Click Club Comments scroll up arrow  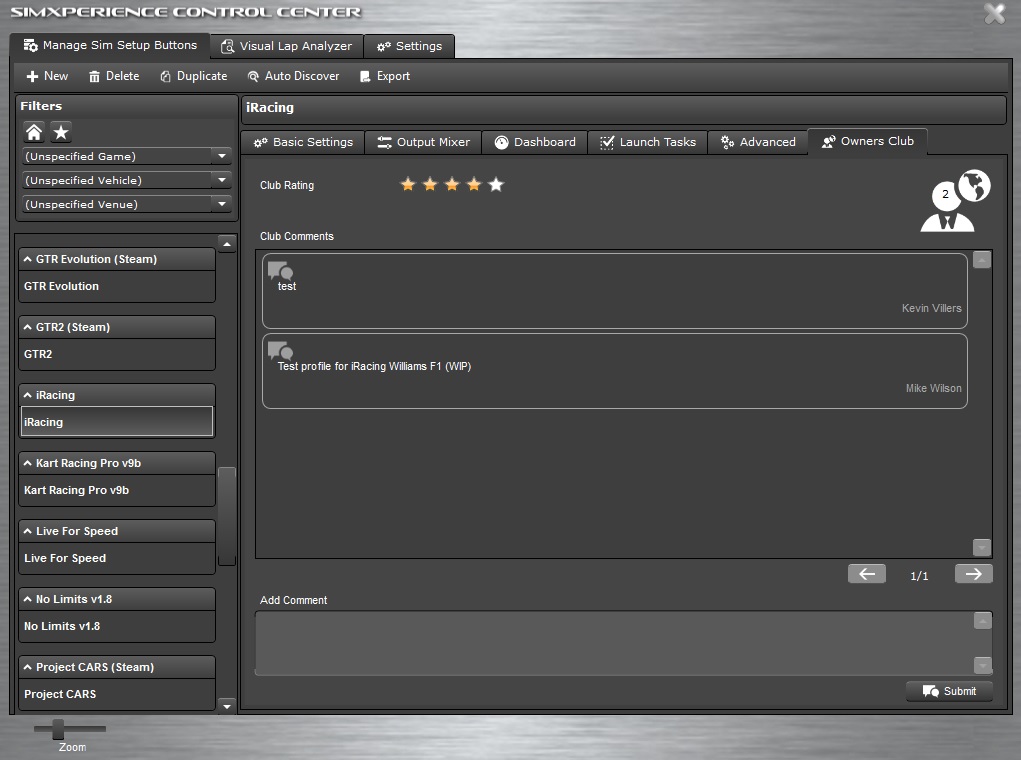(x=982, y=260)
